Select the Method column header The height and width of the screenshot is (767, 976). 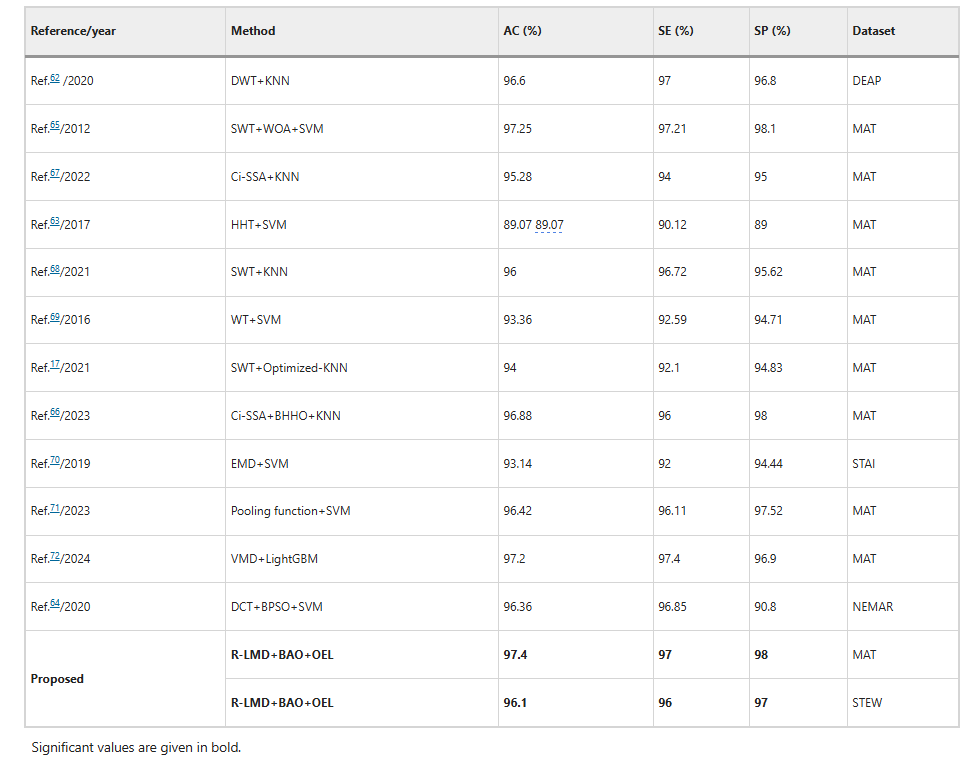click(x=253, y=31)
